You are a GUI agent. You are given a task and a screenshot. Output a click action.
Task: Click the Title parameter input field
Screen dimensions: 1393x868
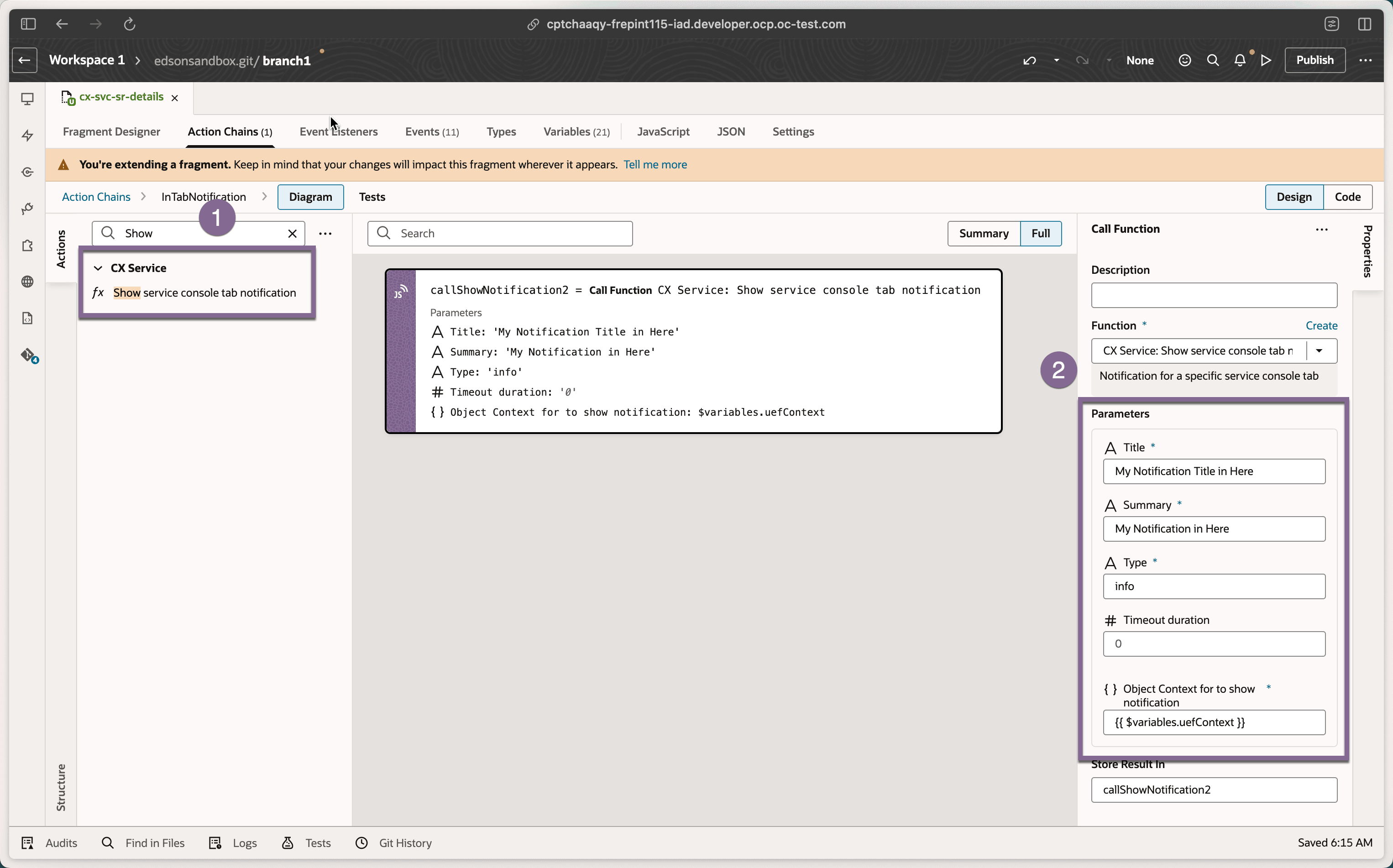pyautogui.click(x=1213, y=471)
